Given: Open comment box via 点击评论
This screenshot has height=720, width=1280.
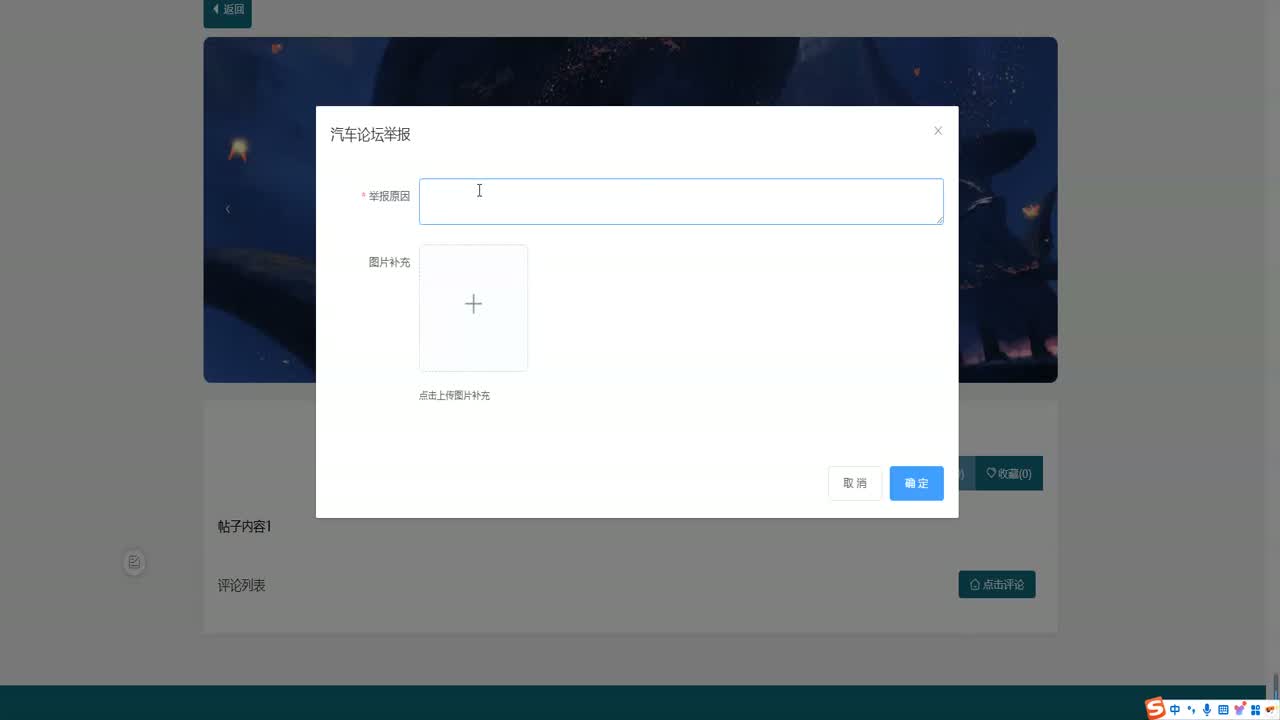Looking at the screenshot, I should point(997,584).
